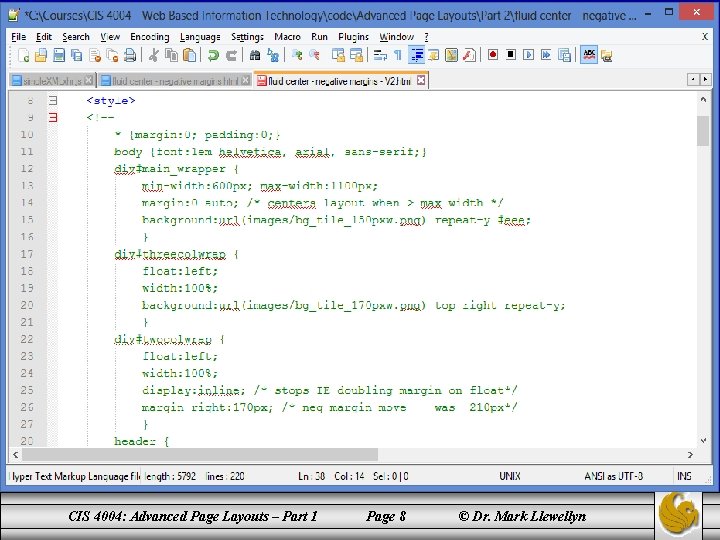Click the tab bar right arrow
Screen dimensions: 720x540
click(x=705, y=80)
